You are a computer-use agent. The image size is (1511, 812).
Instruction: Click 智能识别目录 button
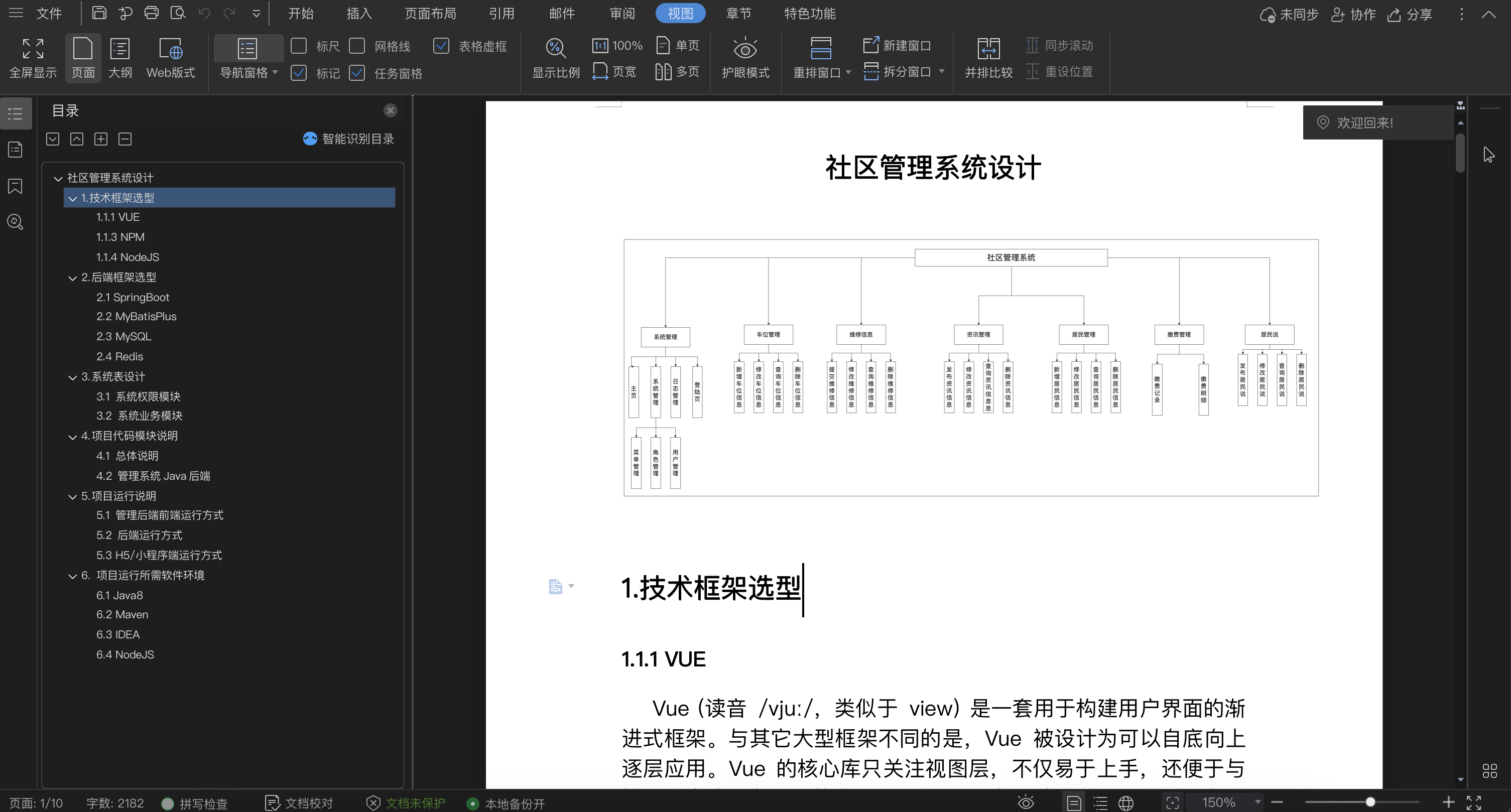coord(348,139)
